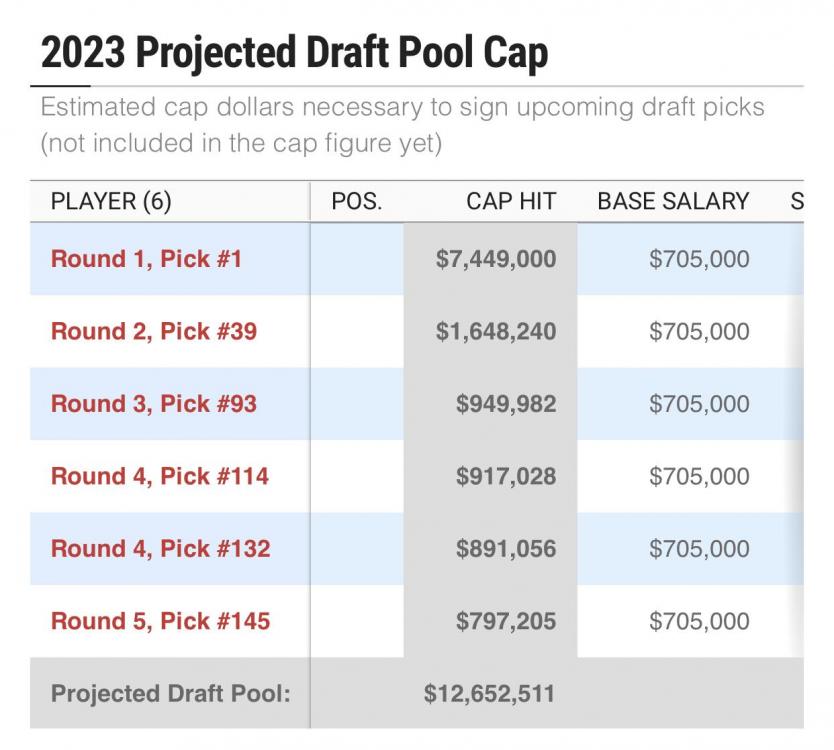Sort table by CAP HIT column header

click(511, 201)
